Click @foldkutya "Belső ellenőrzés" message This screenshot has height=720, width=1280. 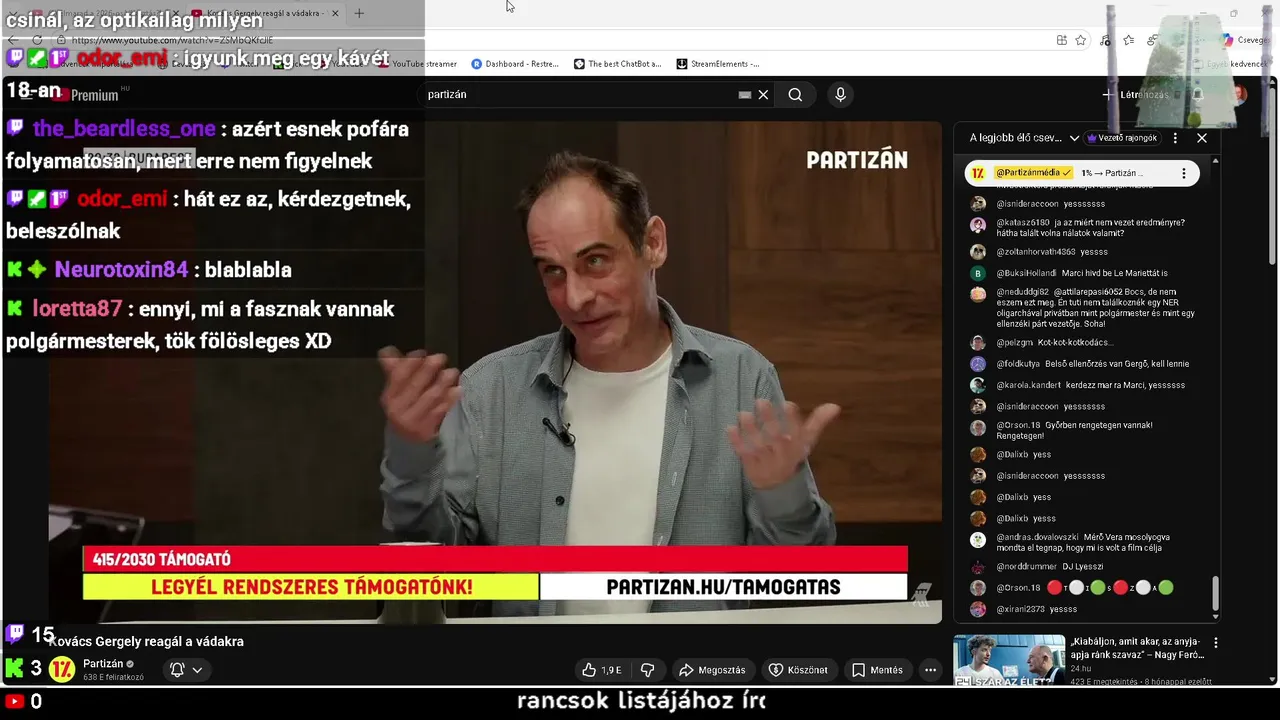(x=1085, y=364)
